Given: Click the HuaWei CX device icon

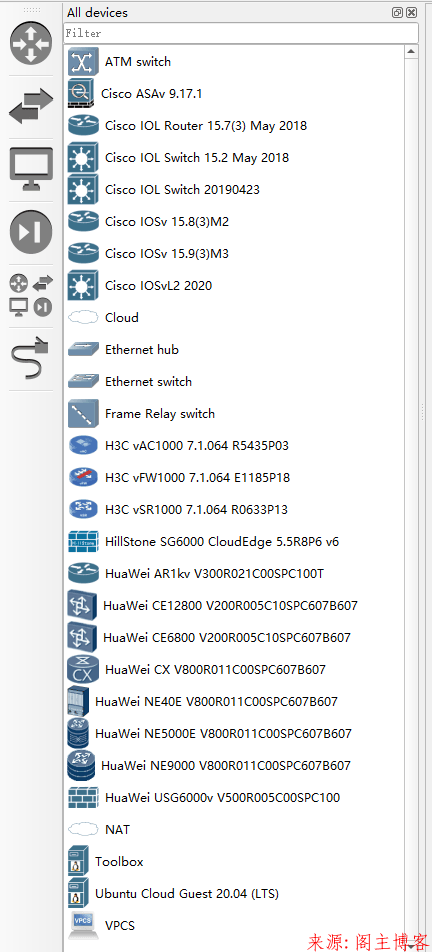Looking at the screenshot, I should pyautogui.click(x=83, y=670).
